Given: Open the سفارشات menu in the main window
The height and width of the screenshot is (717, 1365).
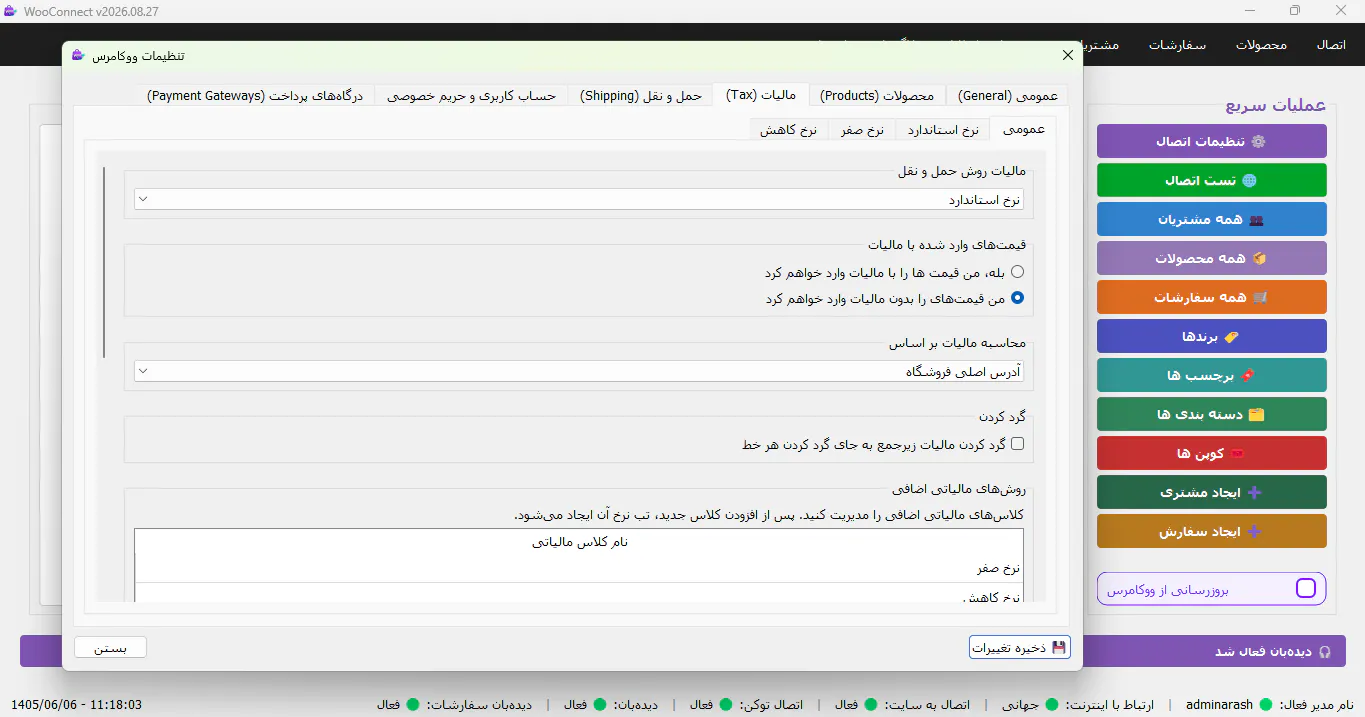Looking at the screenshot, I should (x=1177, y=45).
